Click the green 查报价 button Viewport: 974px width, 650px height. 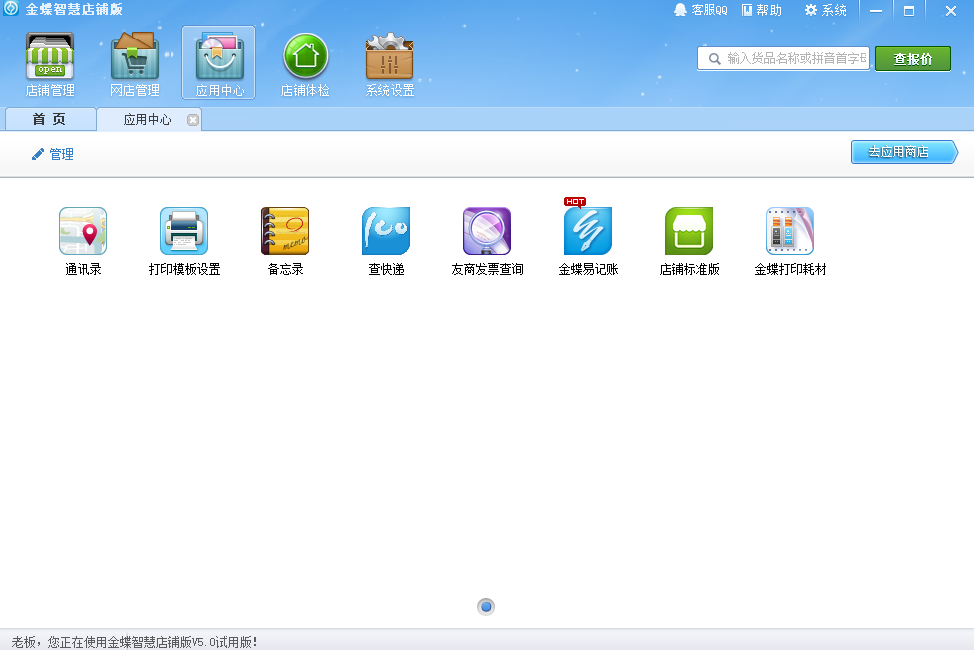tap(913, 58)
